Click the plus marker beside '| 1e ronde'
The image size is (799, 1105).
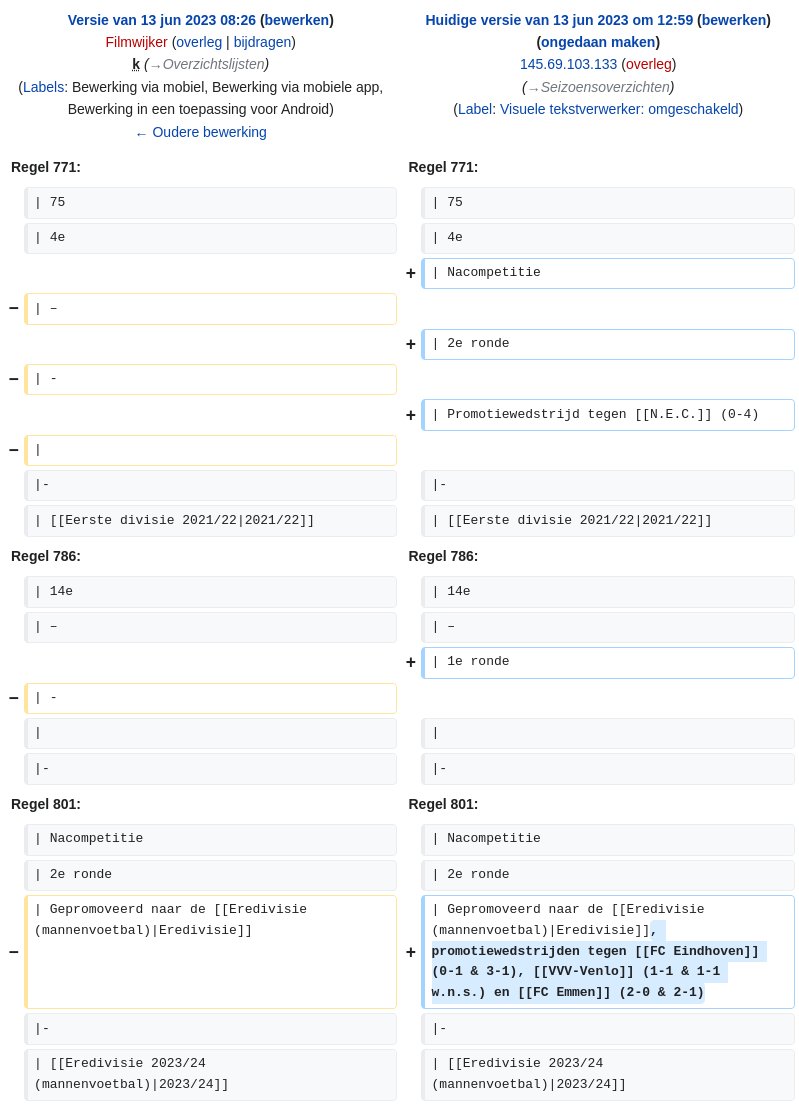tap(411, 662)
